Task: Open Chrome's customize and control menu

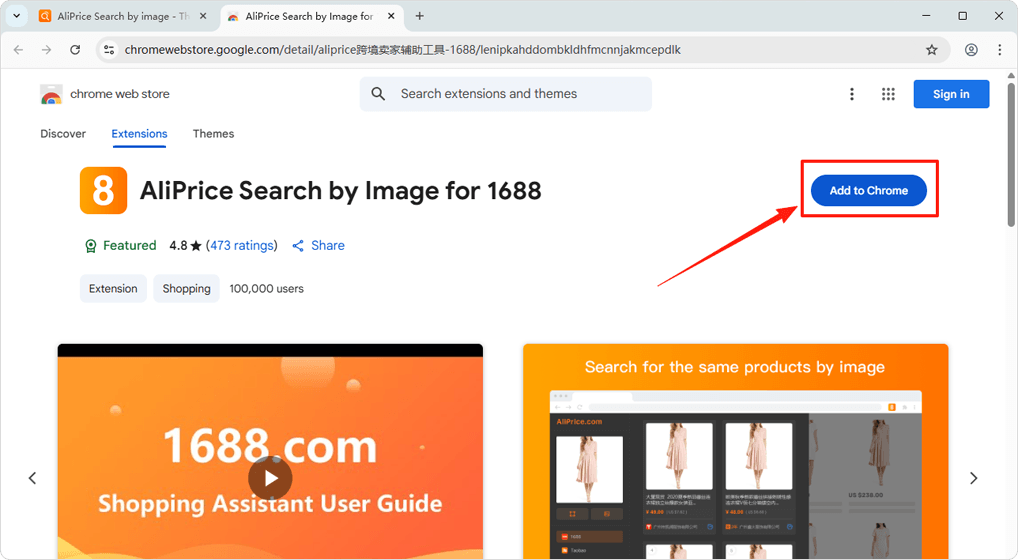Action: click(999, 50)
